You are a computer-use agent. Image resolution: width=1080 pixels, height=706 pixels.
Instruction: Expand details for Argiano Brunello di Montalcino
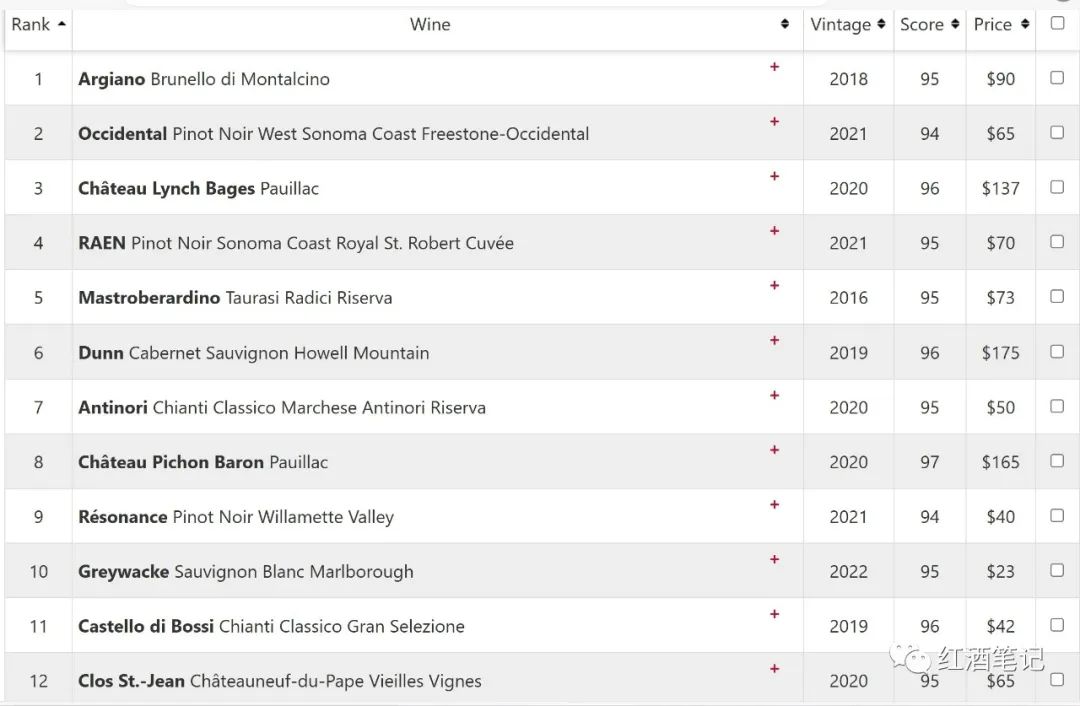pyautogui.click(x=774, y=67)
